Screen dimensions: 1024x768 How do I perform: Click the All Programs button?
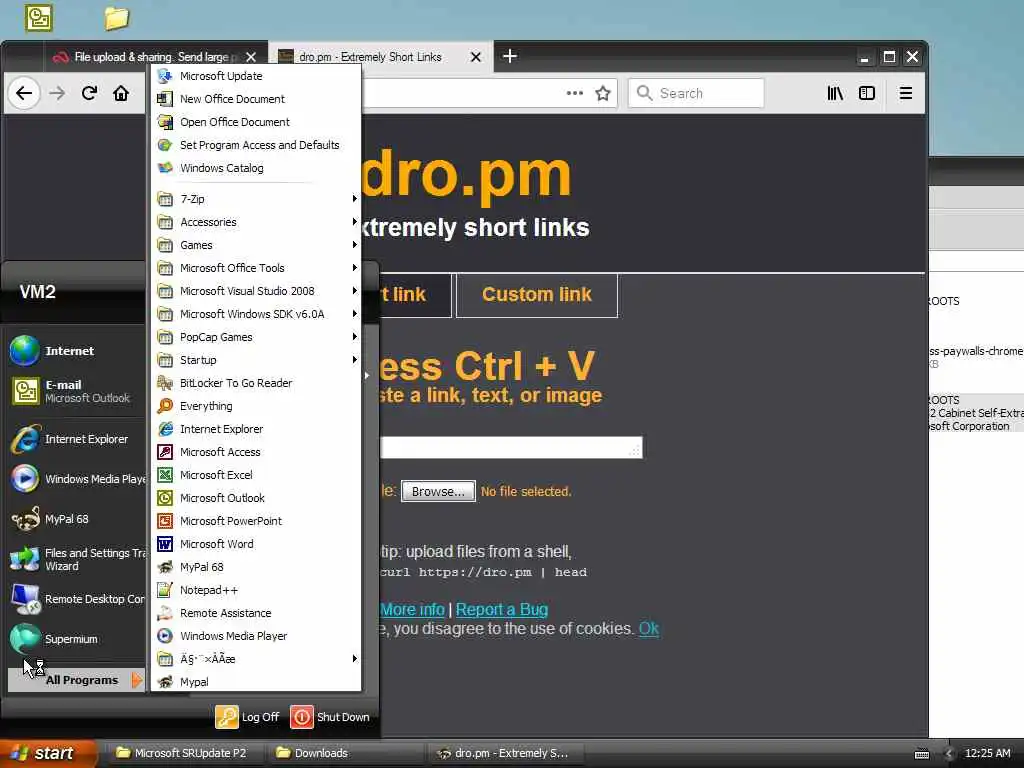point(76,680)
